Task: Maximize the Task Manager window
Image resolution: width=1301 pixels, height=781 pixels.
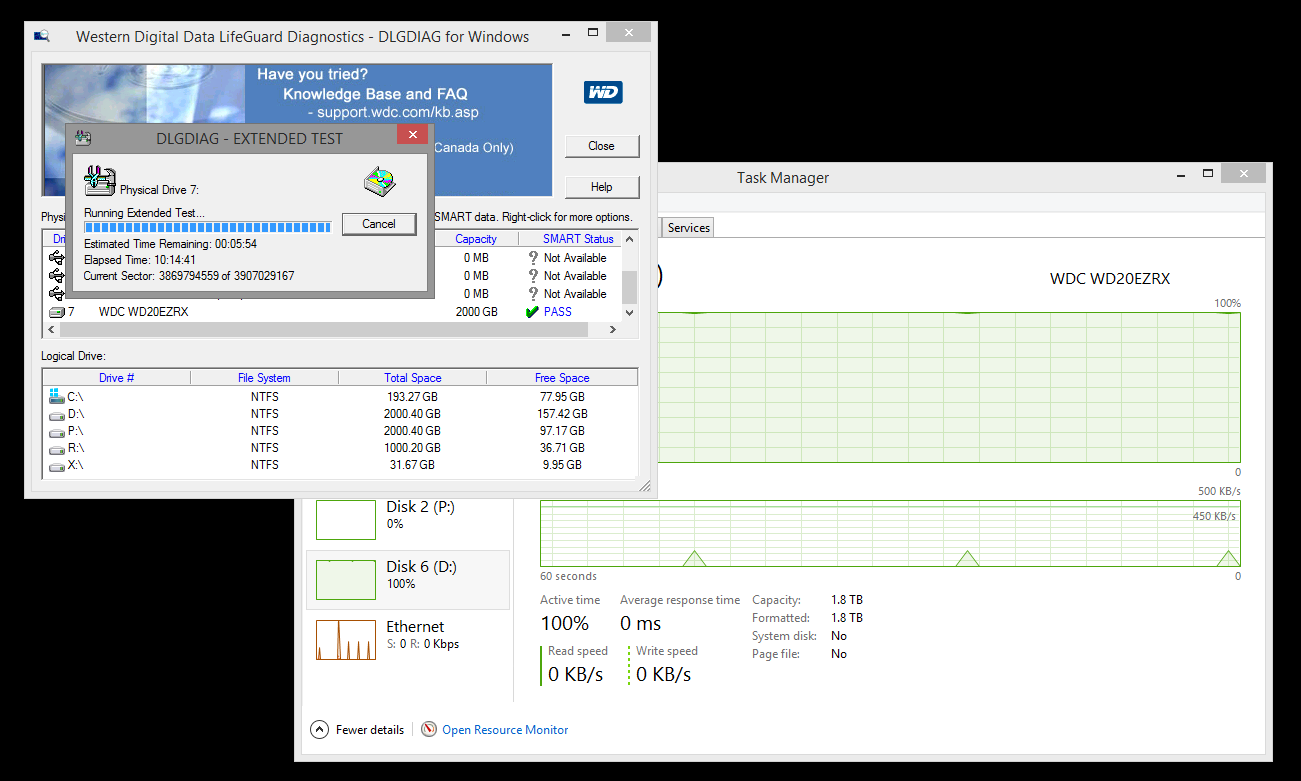Action: [1208, 175]
